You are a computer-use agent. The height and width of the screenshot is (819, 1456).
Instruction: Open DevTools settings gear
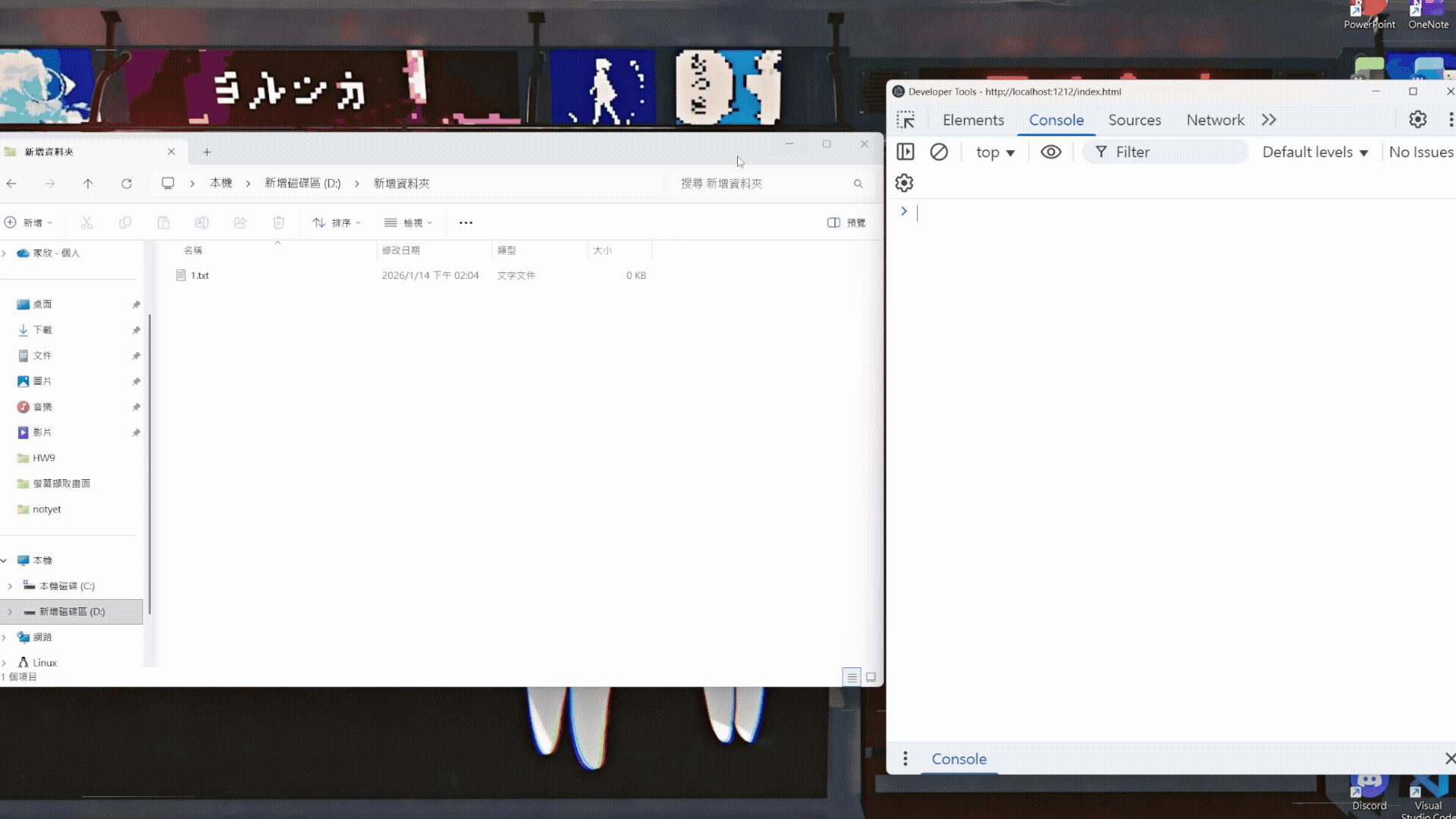[x=1417, y=119]
